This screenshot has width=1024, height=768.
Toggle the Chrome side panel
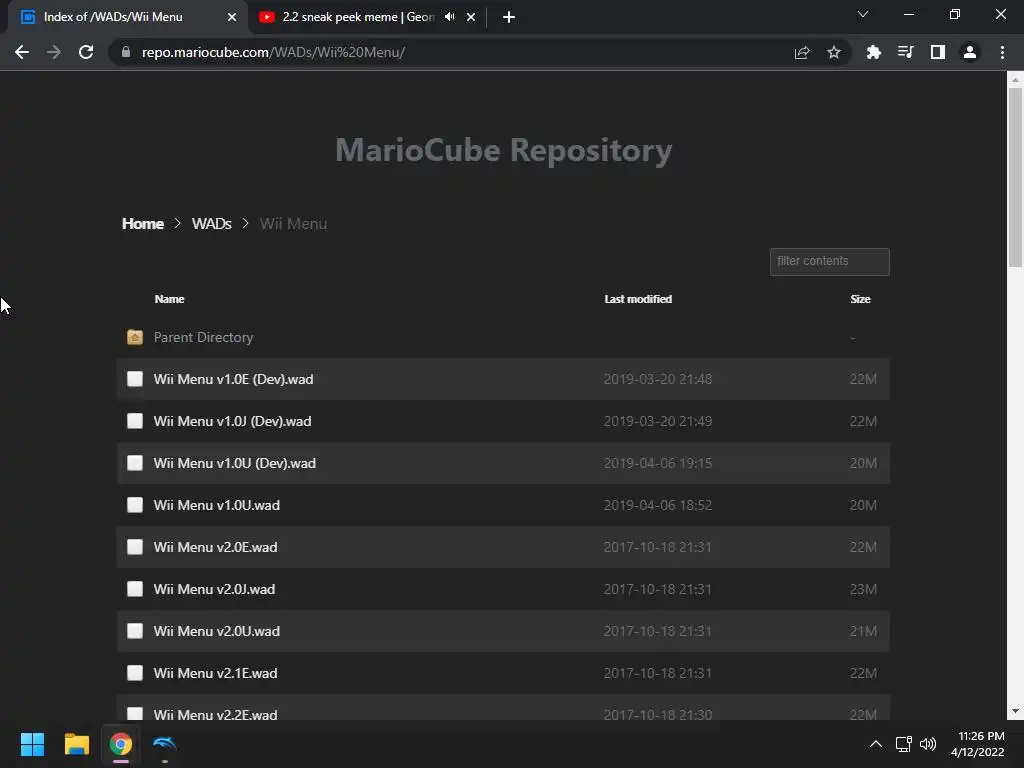(x=938, y=52)
